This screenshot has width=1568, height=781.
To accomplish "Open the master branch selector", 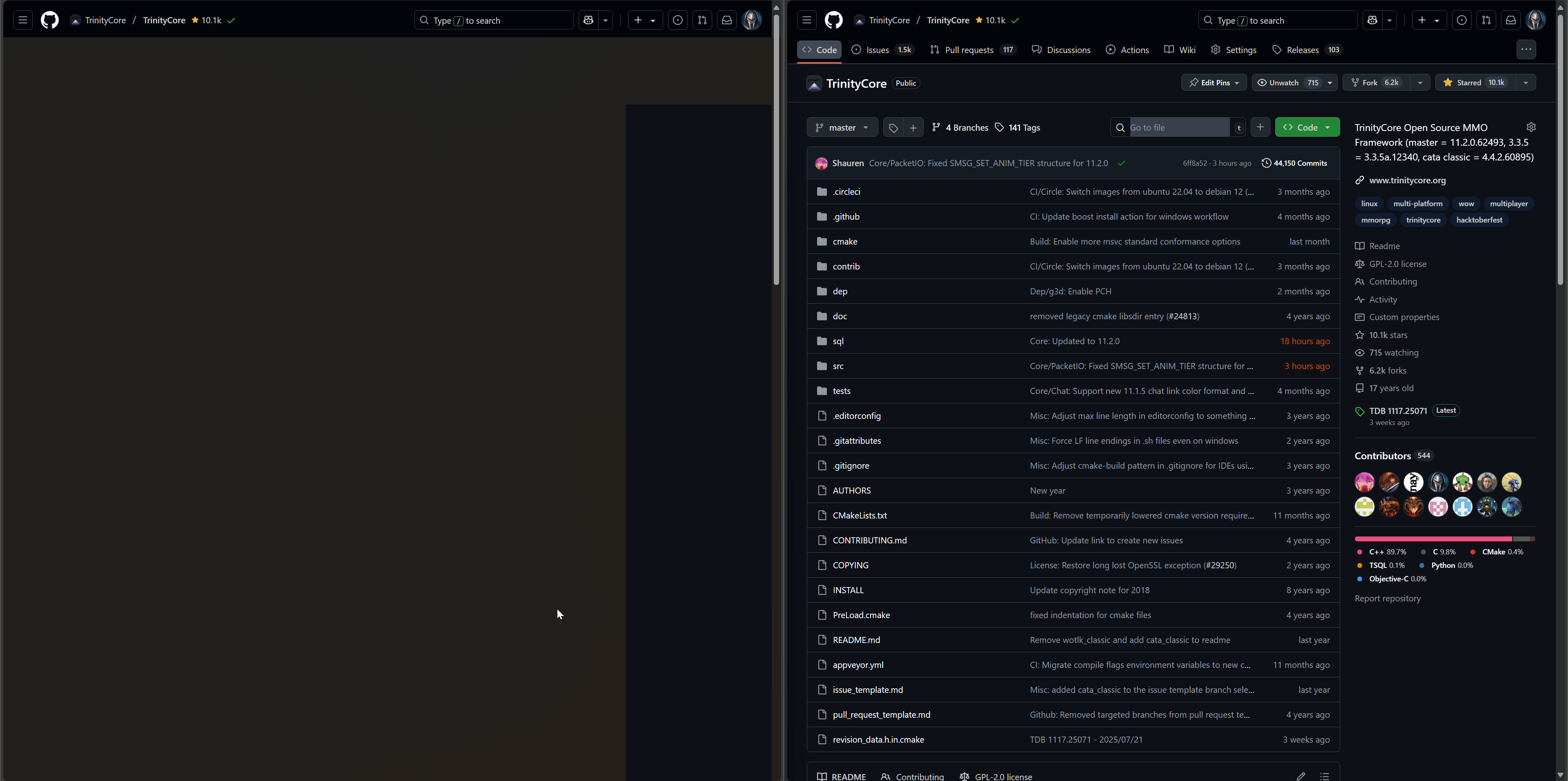I will 842,127.
